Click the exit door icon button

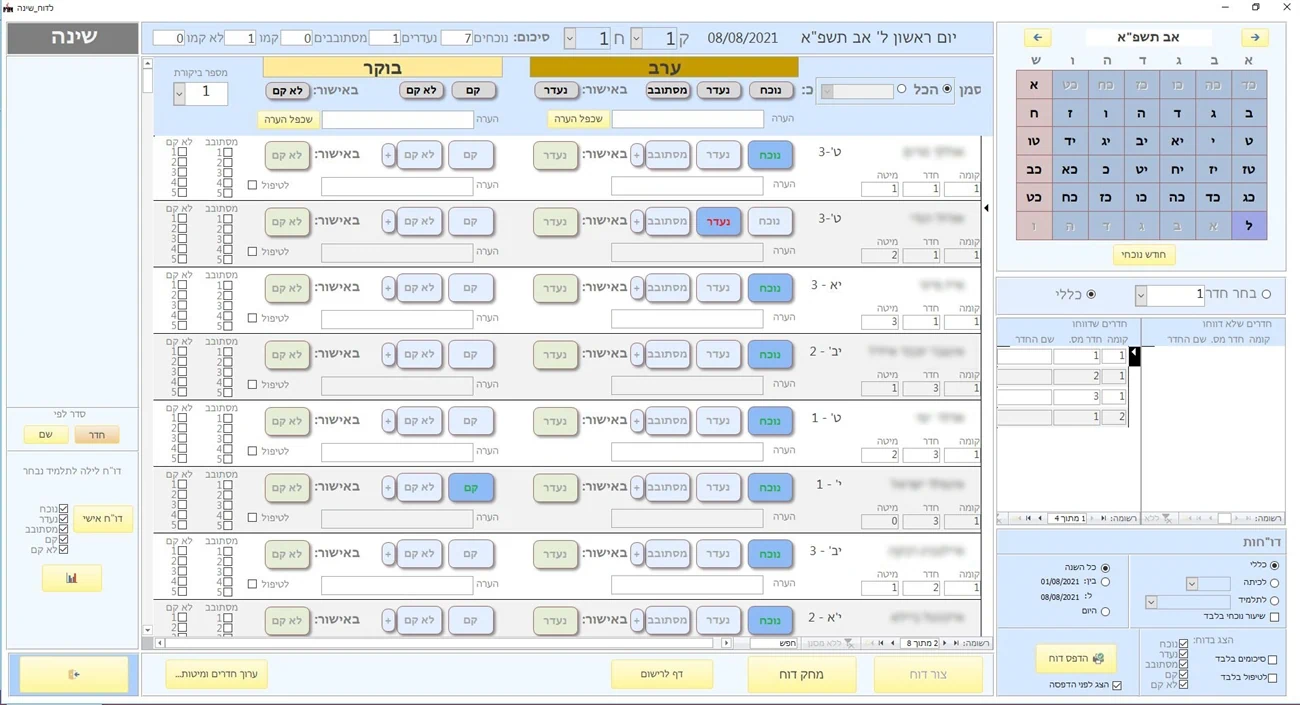click(74, 674)
